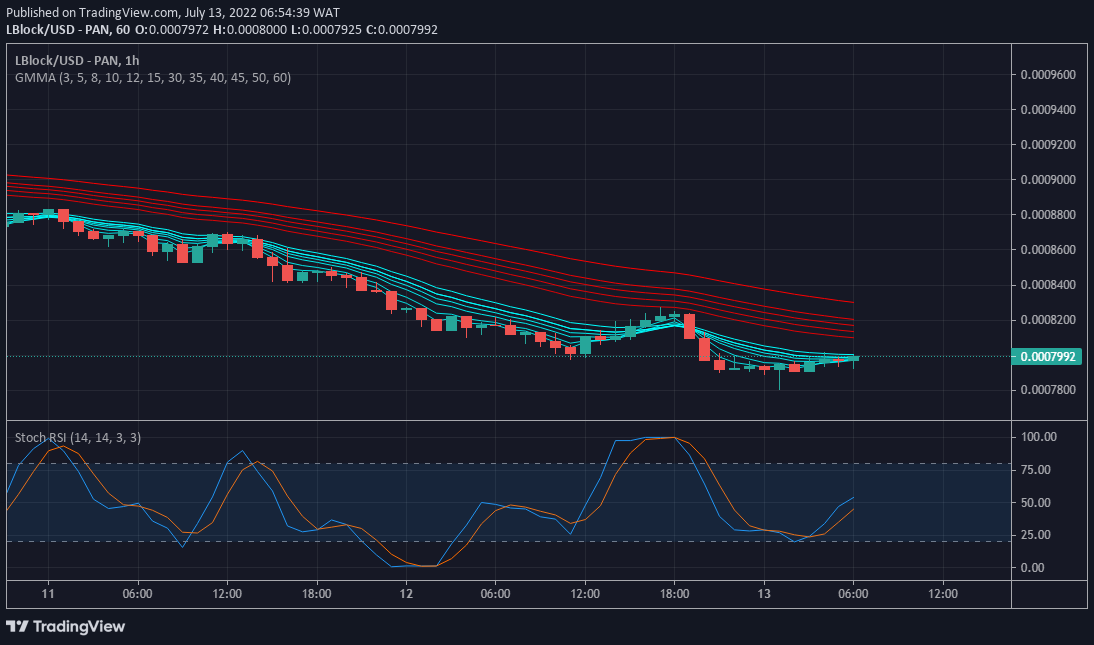Select the Stoch RSI (14, 14, 3, 3) legend
The width and height of the screenshot is (1094, 645).
(x=77, y=438)
